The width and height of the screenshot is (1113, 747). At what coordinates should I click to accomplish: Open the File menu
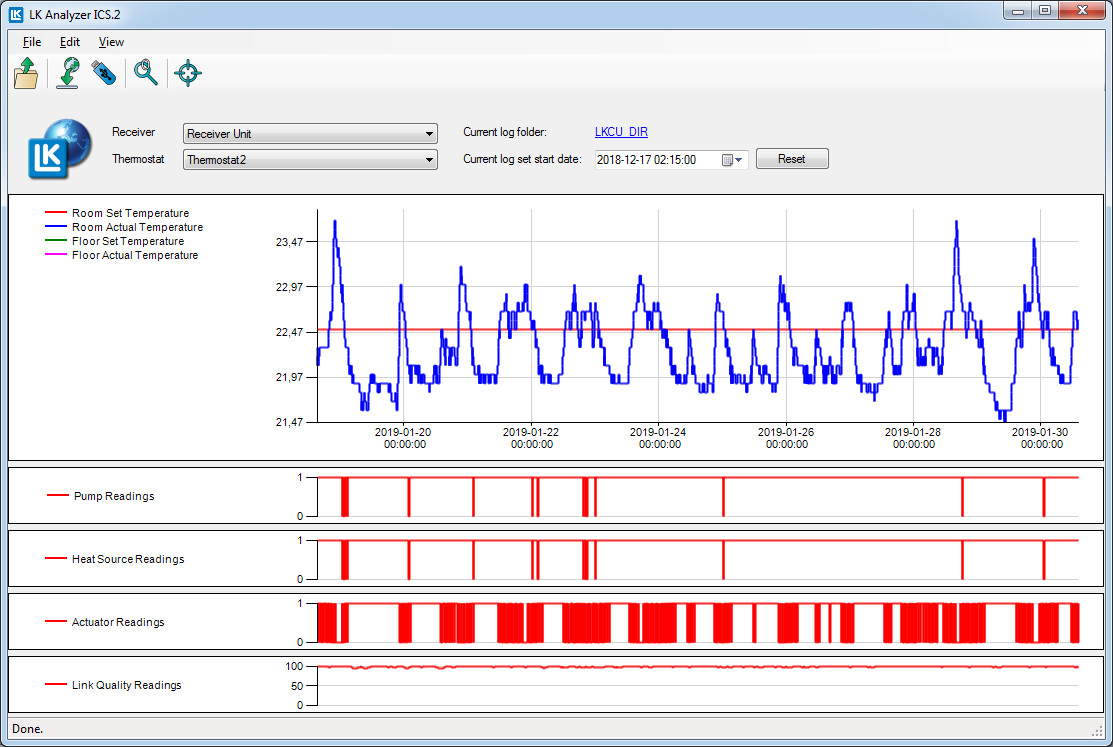pyautogui.click(x=32, y=42)
